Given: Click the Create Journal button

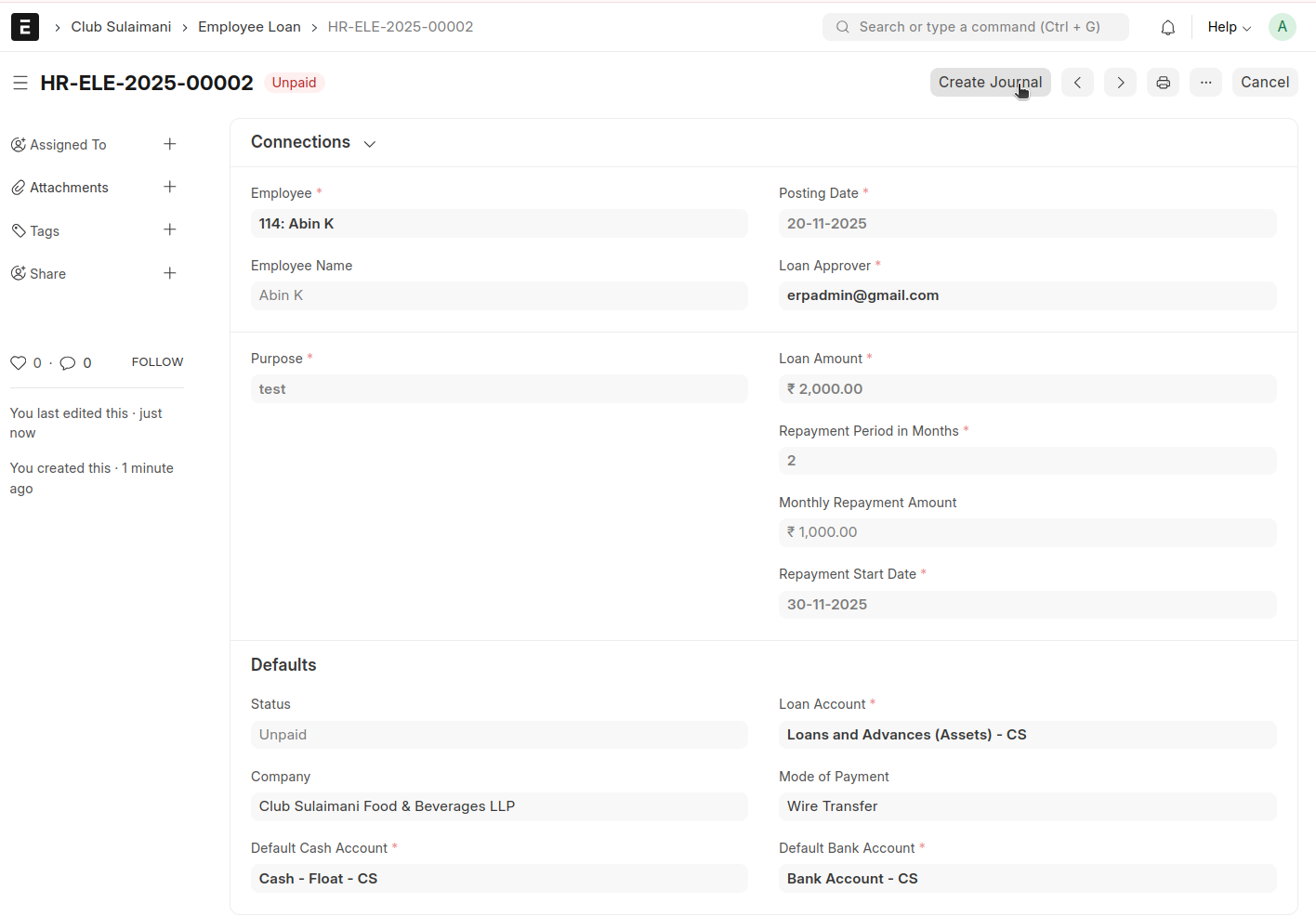Looking at the screenshot, I should (990, 83).
